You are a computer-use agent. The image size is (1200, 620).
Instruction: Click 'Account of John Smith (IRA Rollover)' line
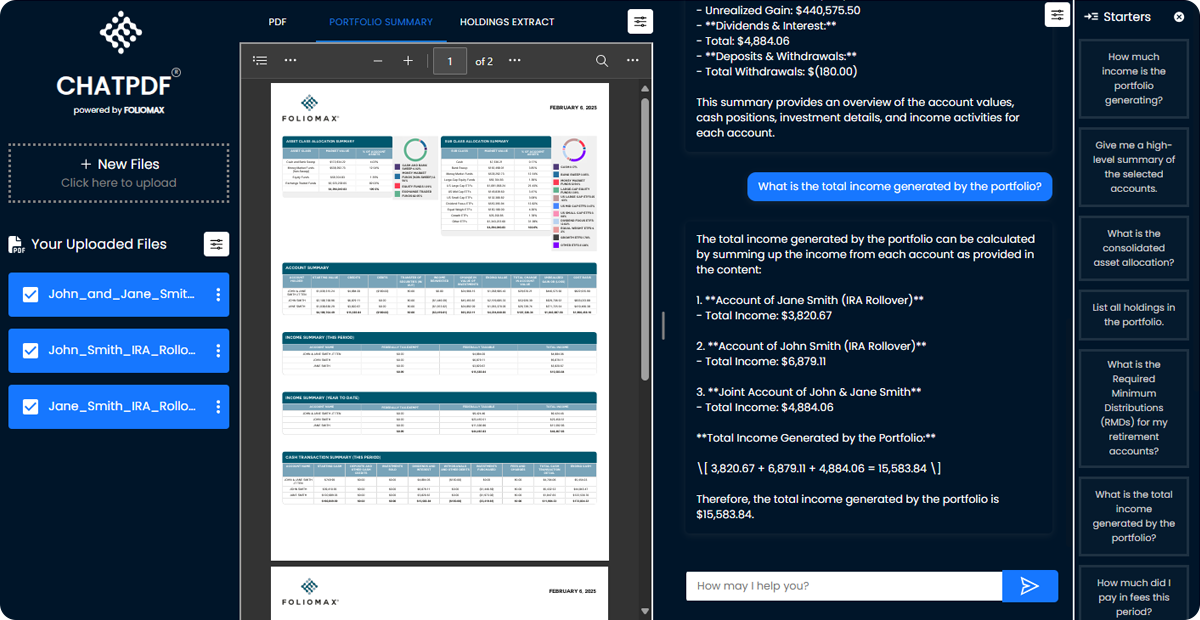[811, 346]
